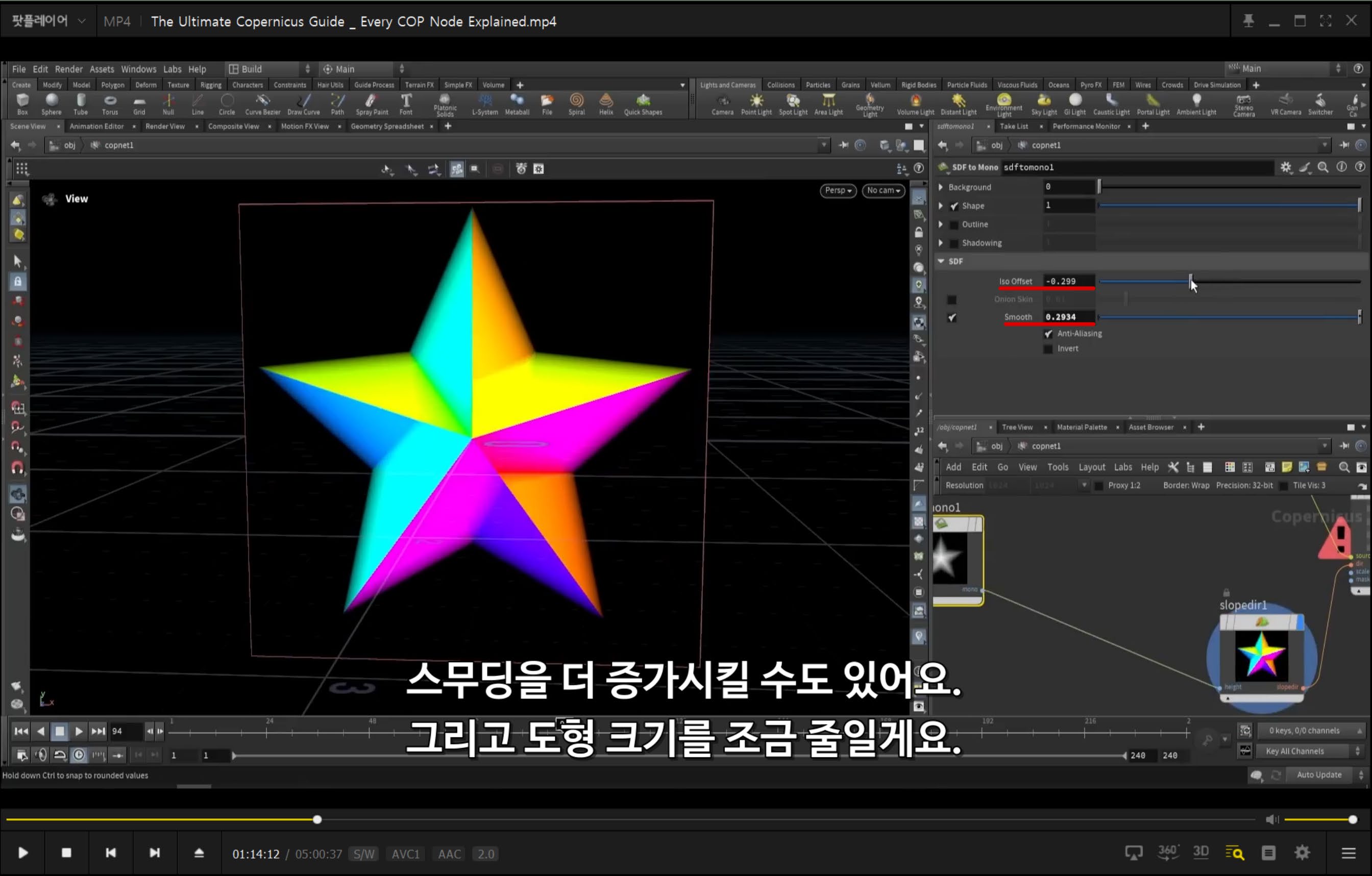Screen dimensions: 1372x876
Task: Switch to the Performance Monitor tab
Action: (x=1086, y=127)
